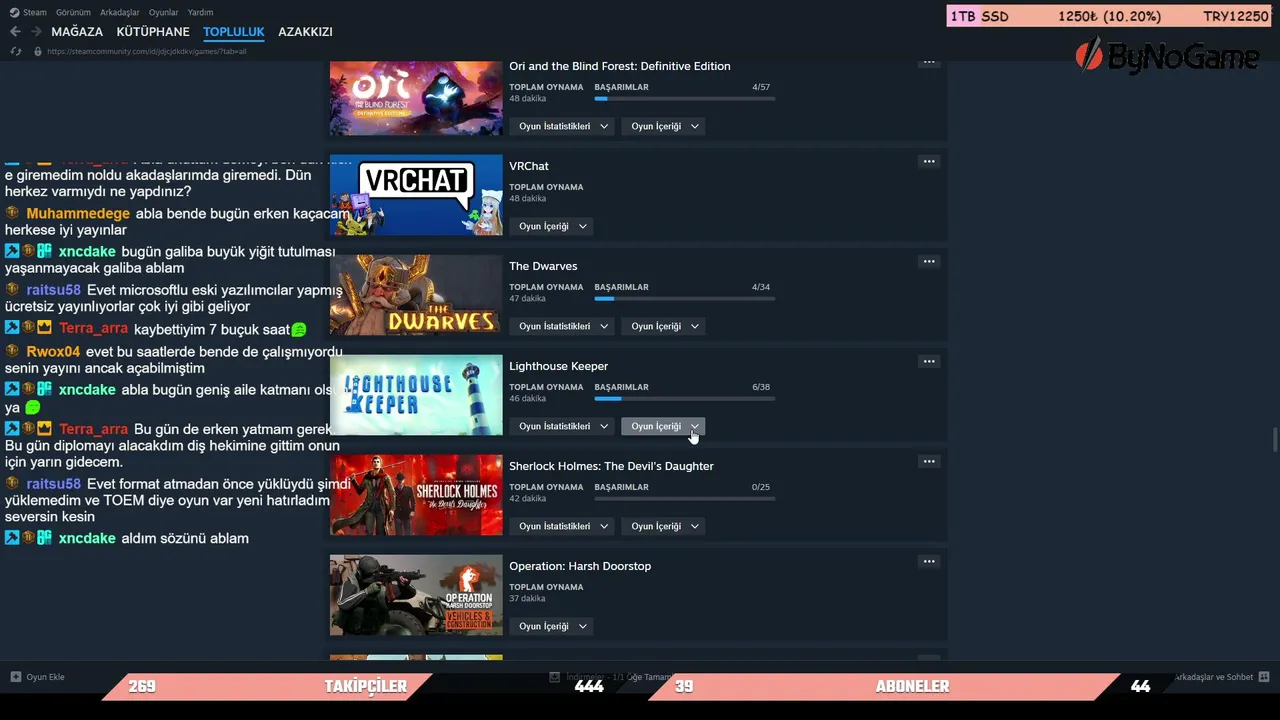Open the three-dot menu for VRChat
The height and width of the screenshot is (720, 1280).
click(x=929, y=162)
